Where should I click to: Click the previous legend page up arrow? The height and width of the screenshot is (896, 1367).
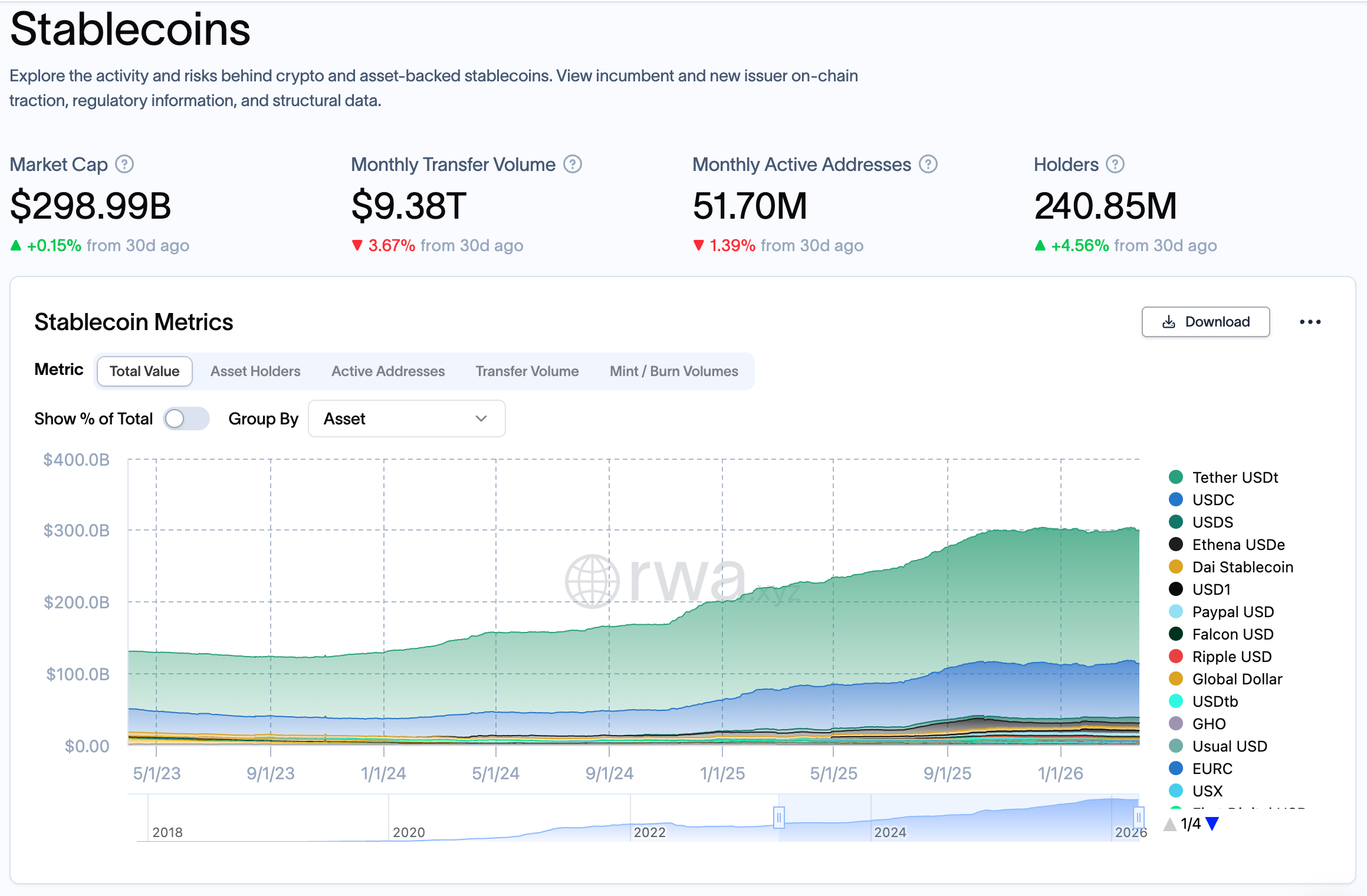coord(1169,824)
